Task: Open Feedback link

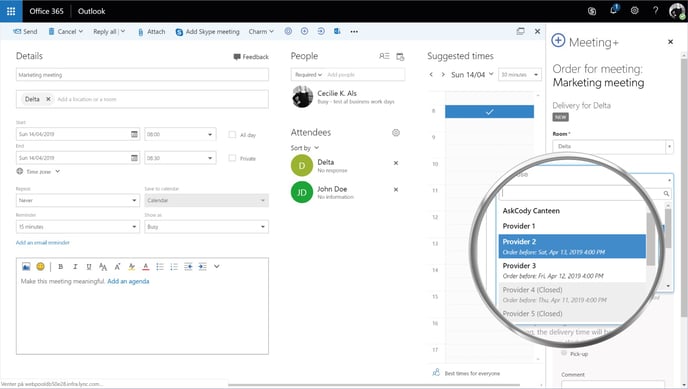Action: (251, 57)
